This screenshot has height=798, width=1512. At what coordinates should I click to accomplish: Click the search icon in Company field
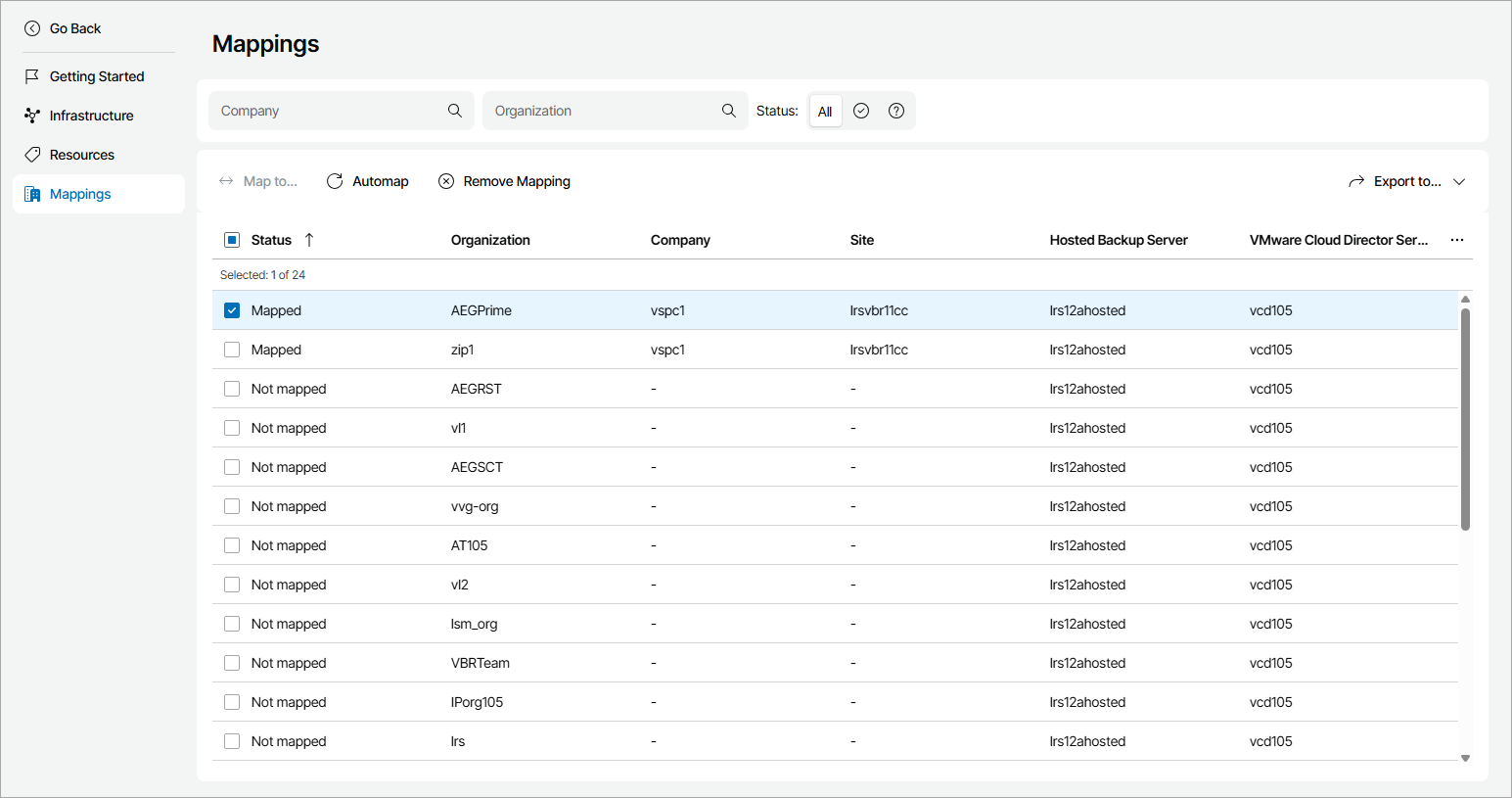455,111
